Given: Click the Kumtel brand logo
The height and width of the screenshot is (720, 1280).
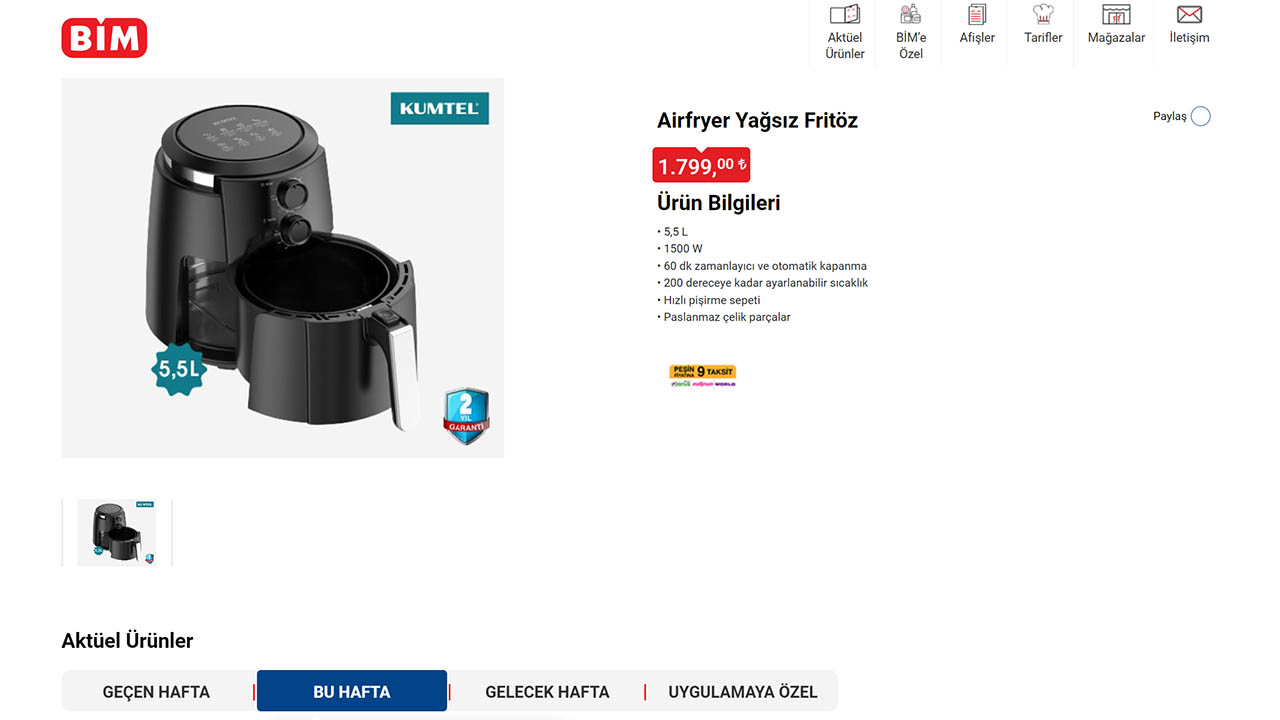Looking at the screenshot, I should 439,108.
